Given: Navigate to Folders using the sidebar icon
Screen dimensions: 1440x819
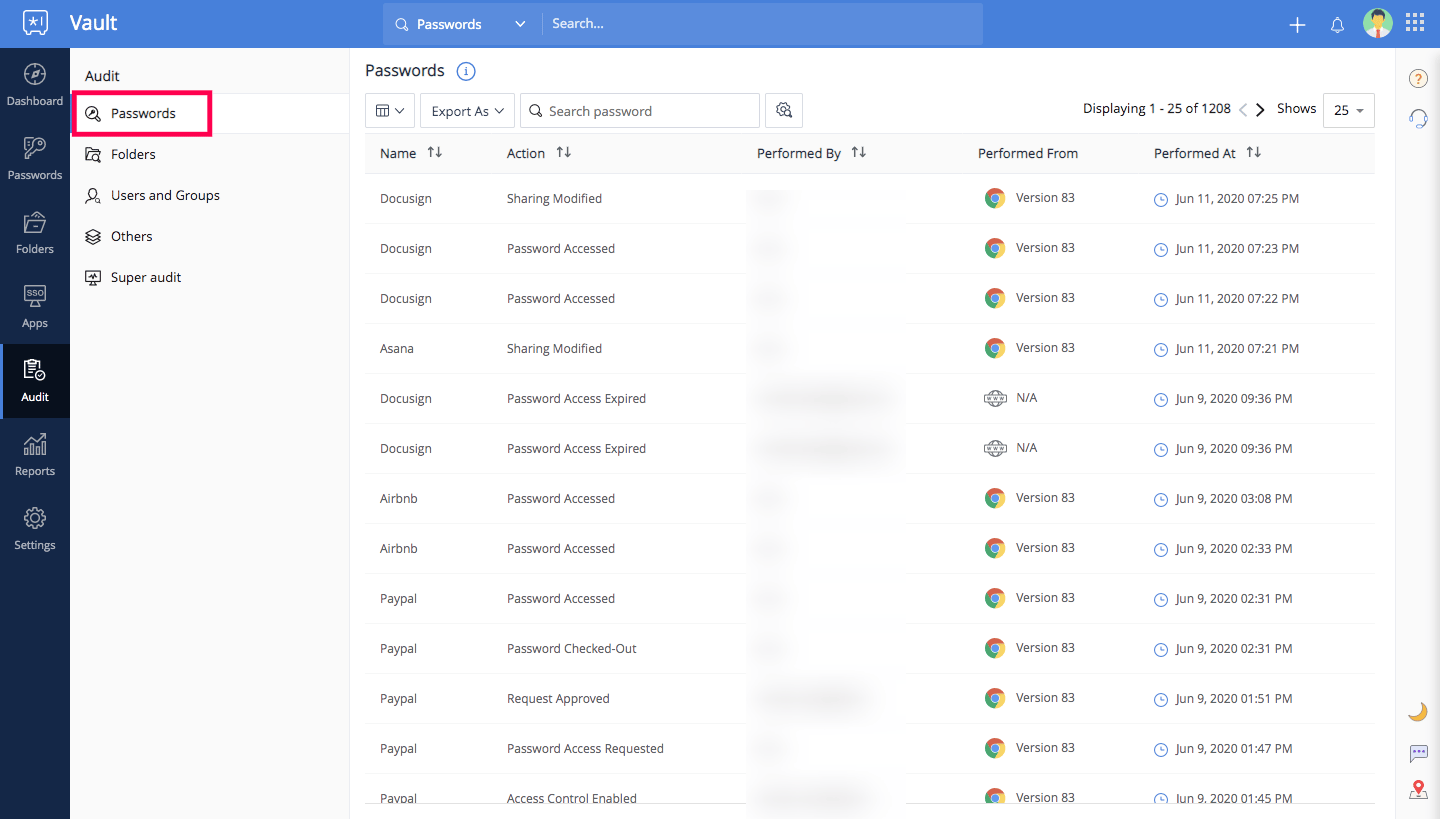Looking at the screenshot, I should click(x=35, y=233).
